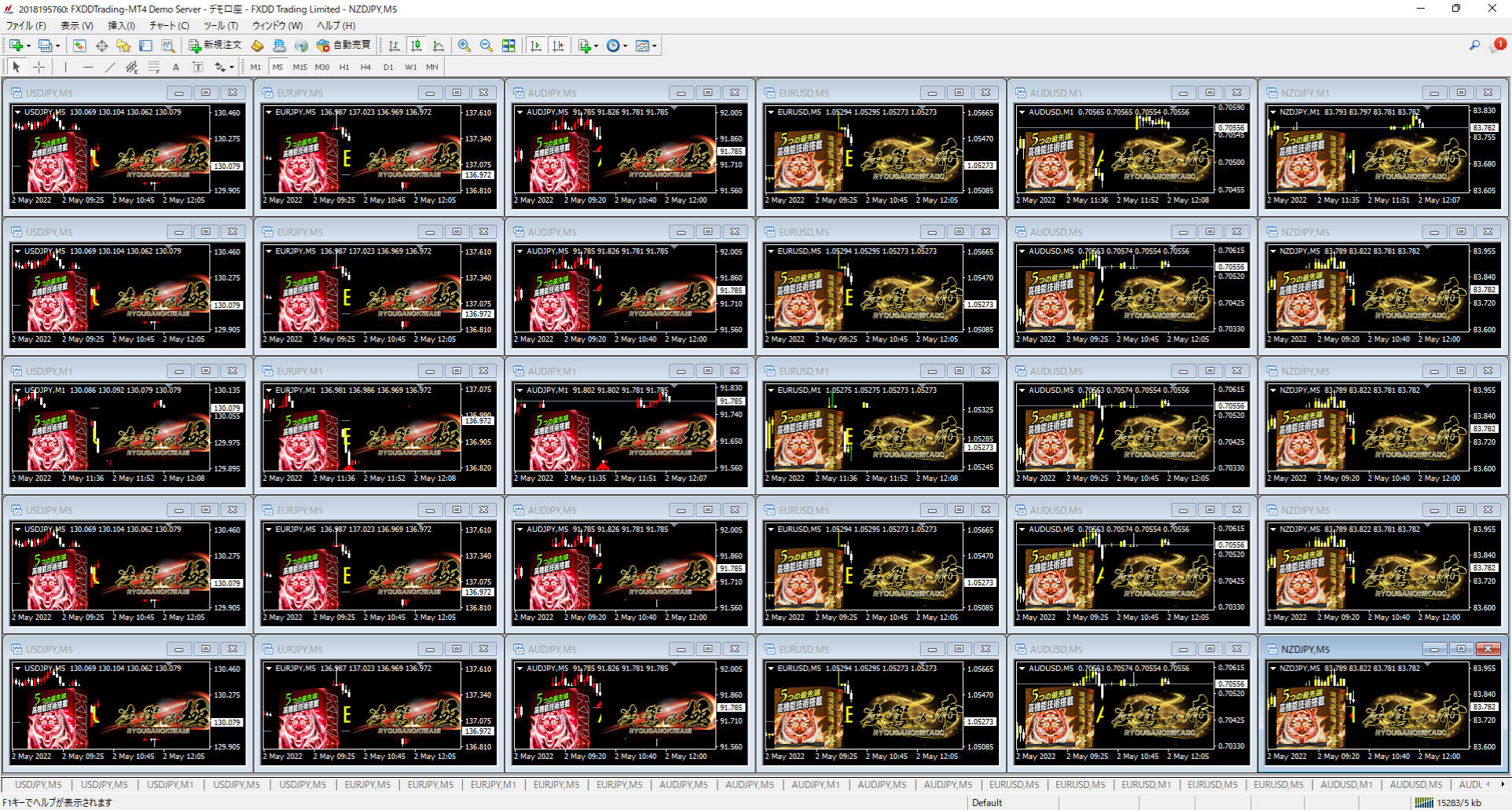Viewport: 1512px width, 810px height.
Task: Open the 挿入 (I) menu
Action: (x=121, y=25)
